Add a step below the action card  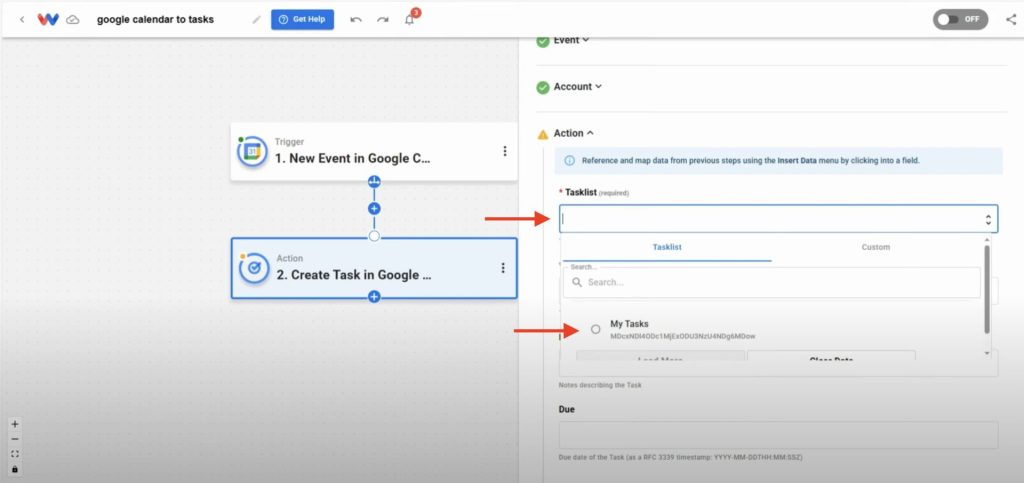374,297
